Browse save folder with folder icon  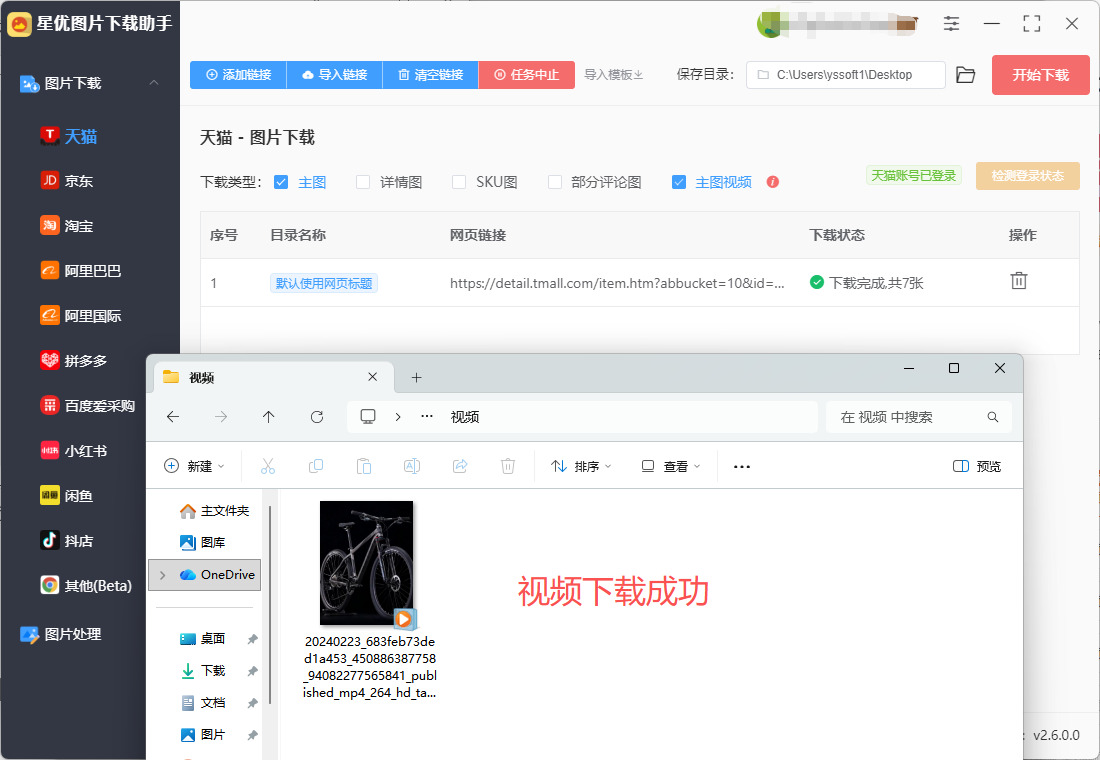coord(966,74)
